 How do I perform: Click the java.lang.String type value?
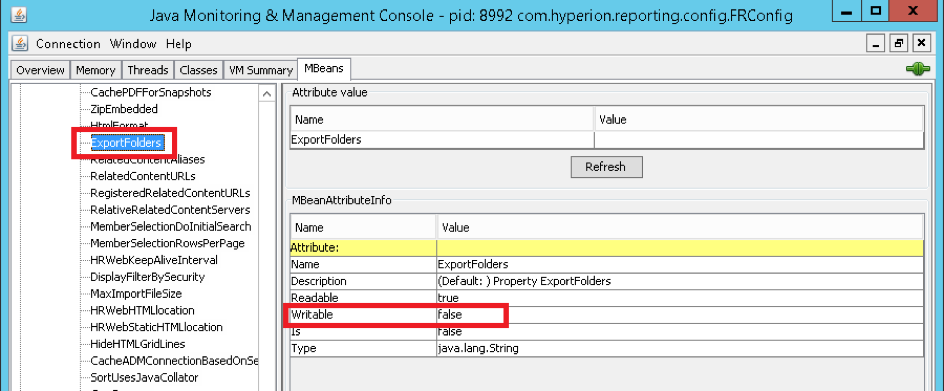point(478,349)
